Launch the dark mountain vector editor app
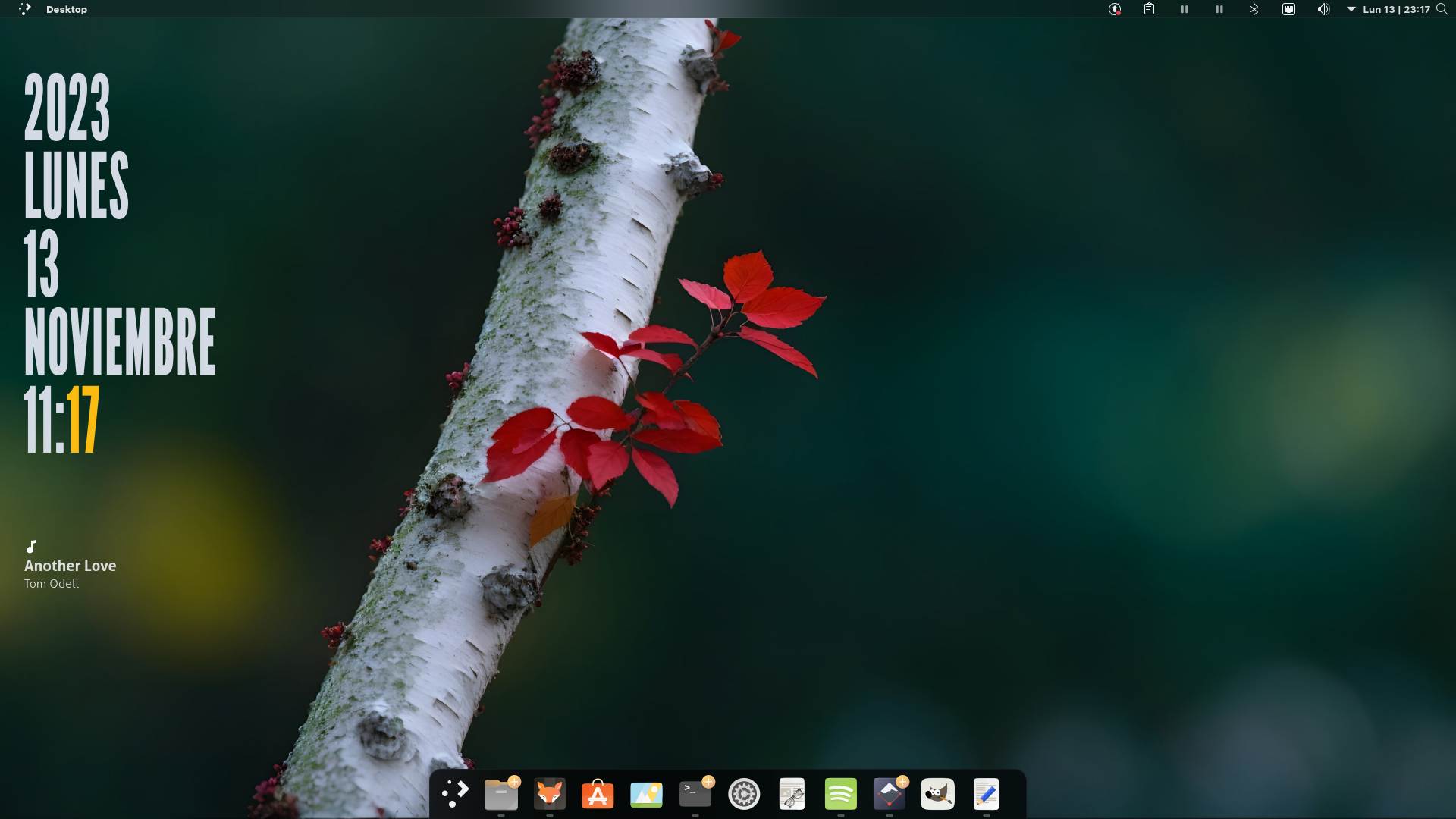 tap(889, 794)
